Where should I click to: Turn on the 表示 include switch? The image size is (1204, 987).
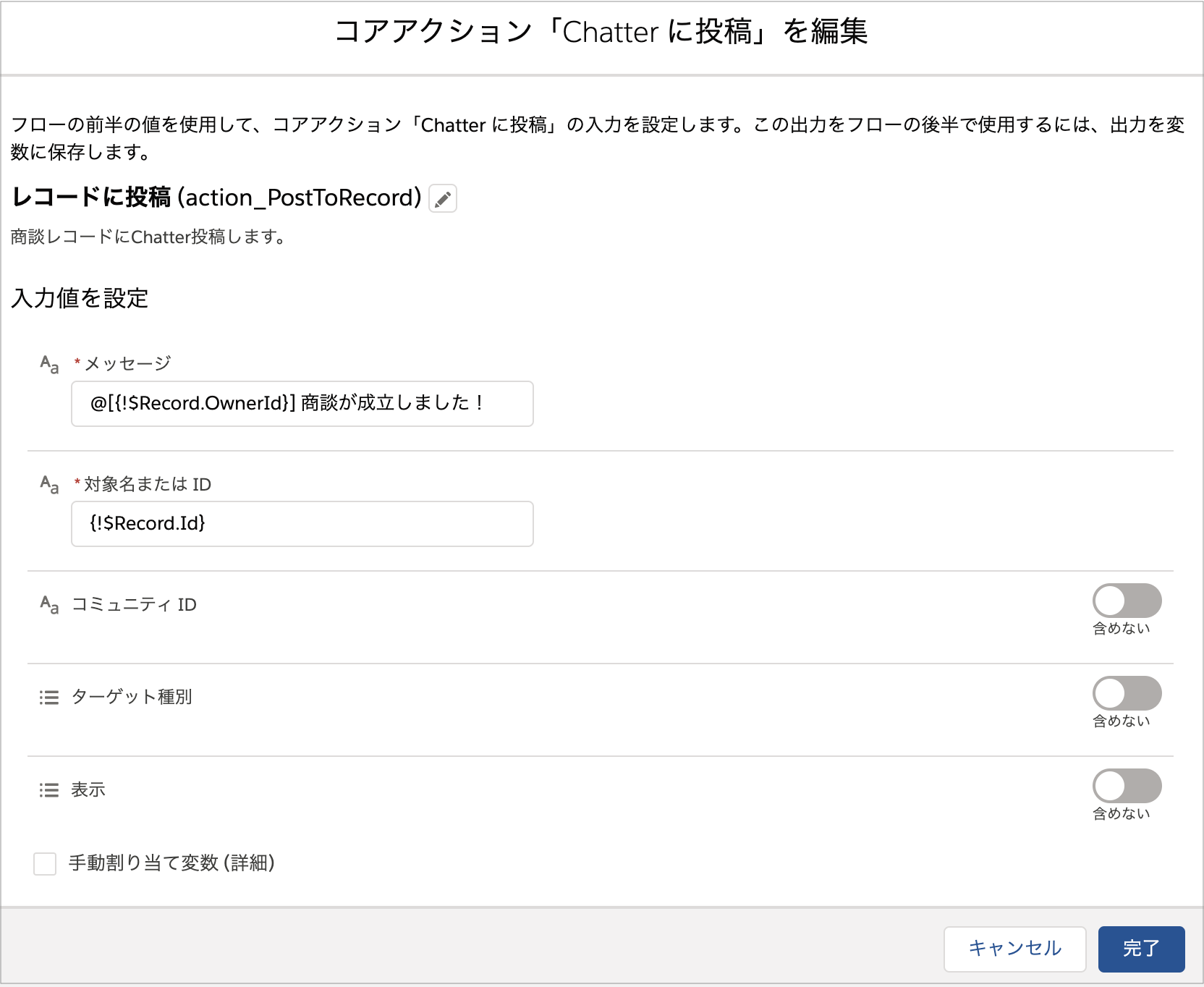1127,786
